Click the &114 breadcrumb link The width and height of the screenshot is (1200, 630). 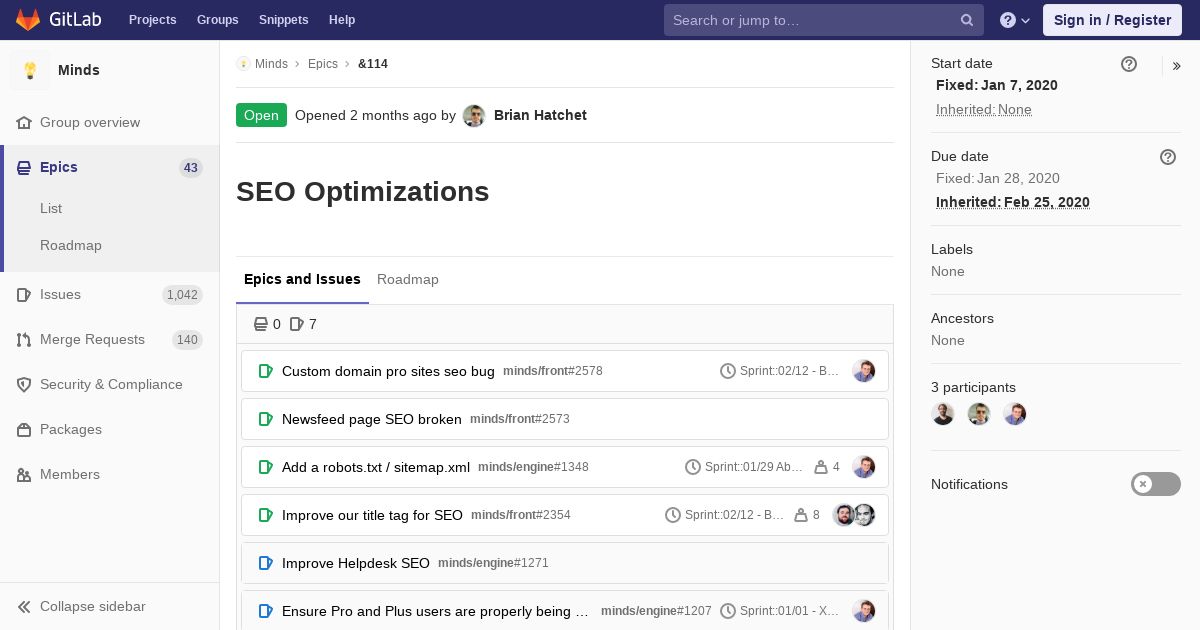(373, 64)
